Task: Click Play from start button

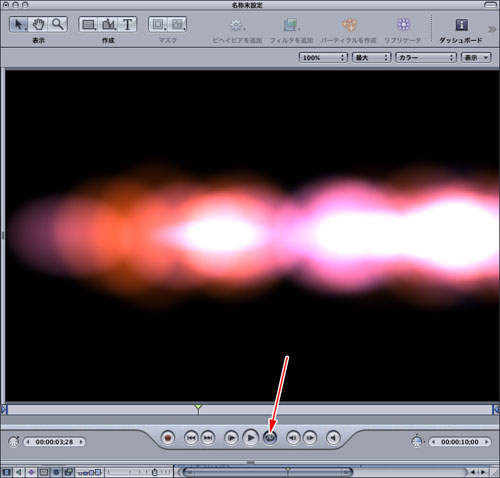Action: [231, 438]
